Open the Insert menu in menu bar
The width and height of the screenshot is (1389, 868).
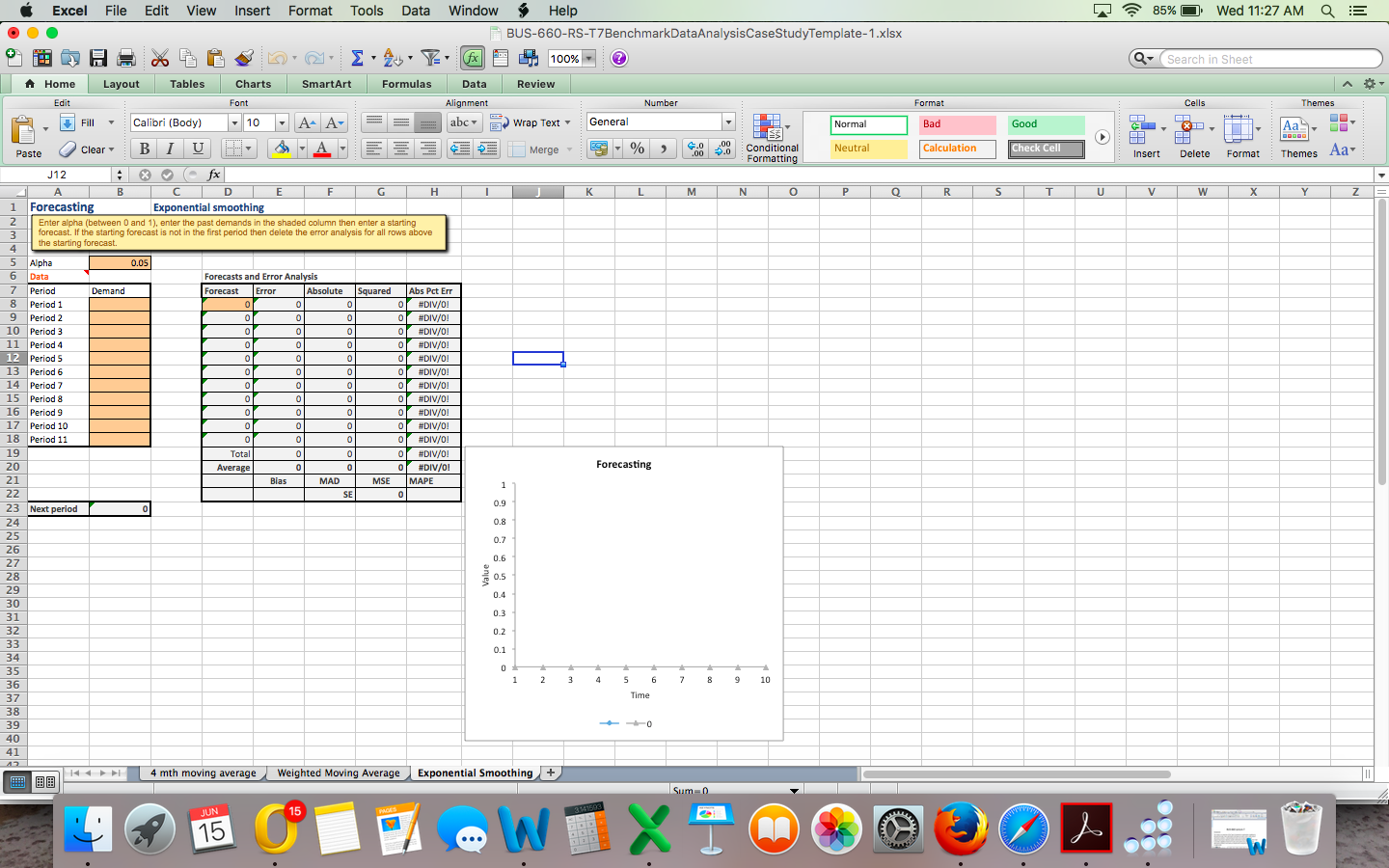[x=252, y=11]
